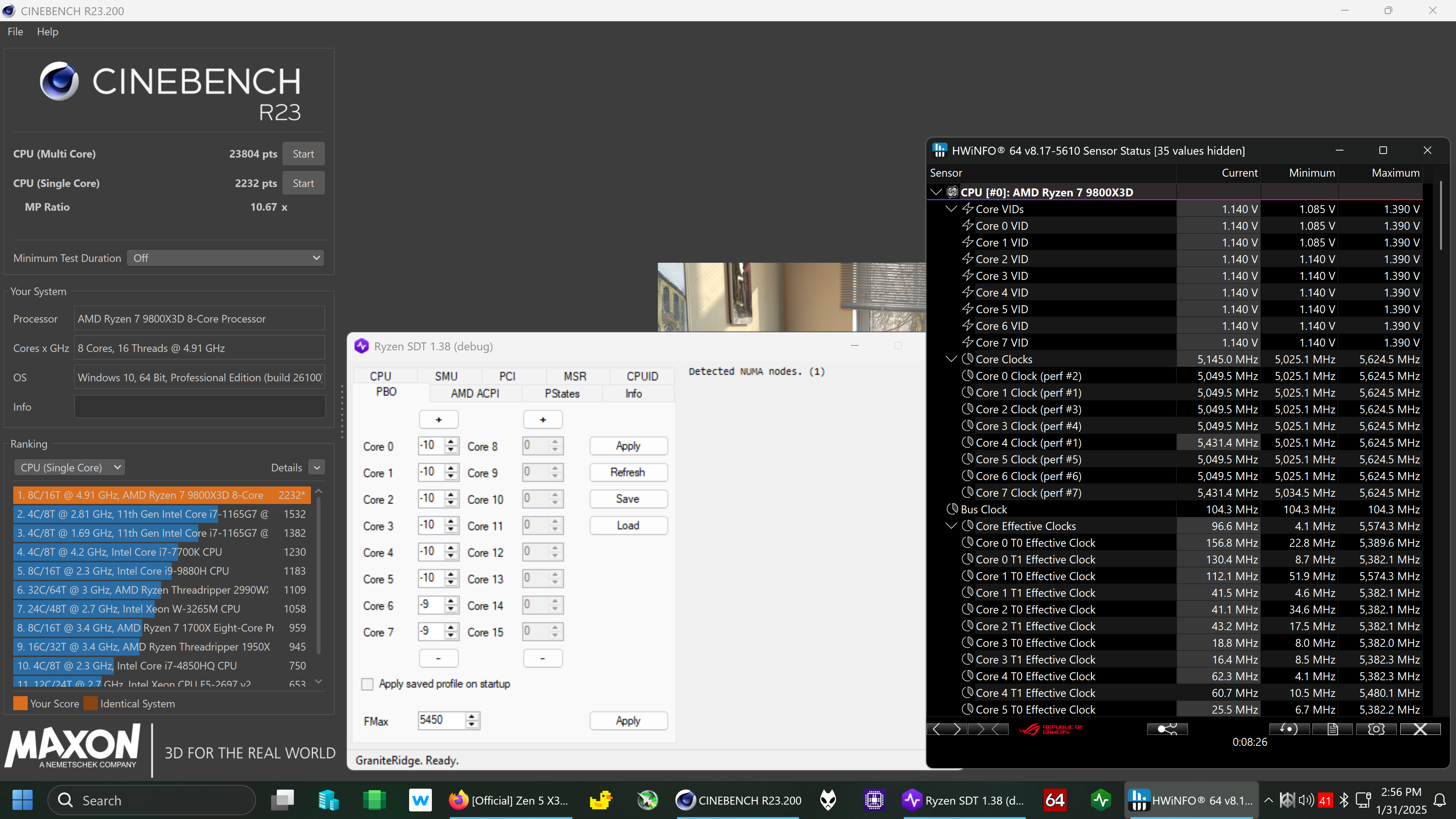The image size is (1456, 819).
Task: Switch to AMD ACPI tab
Action: click(x=475, y=394)
